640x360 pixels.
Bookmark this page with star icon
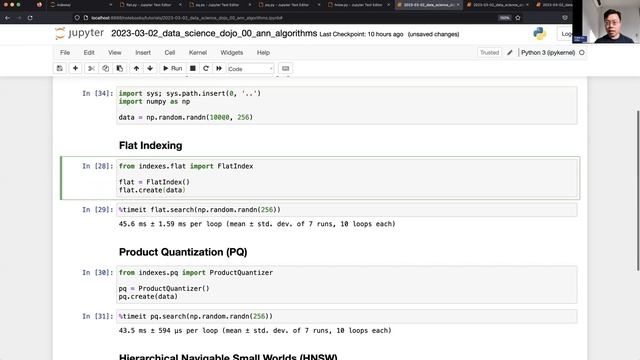(518, 18)
